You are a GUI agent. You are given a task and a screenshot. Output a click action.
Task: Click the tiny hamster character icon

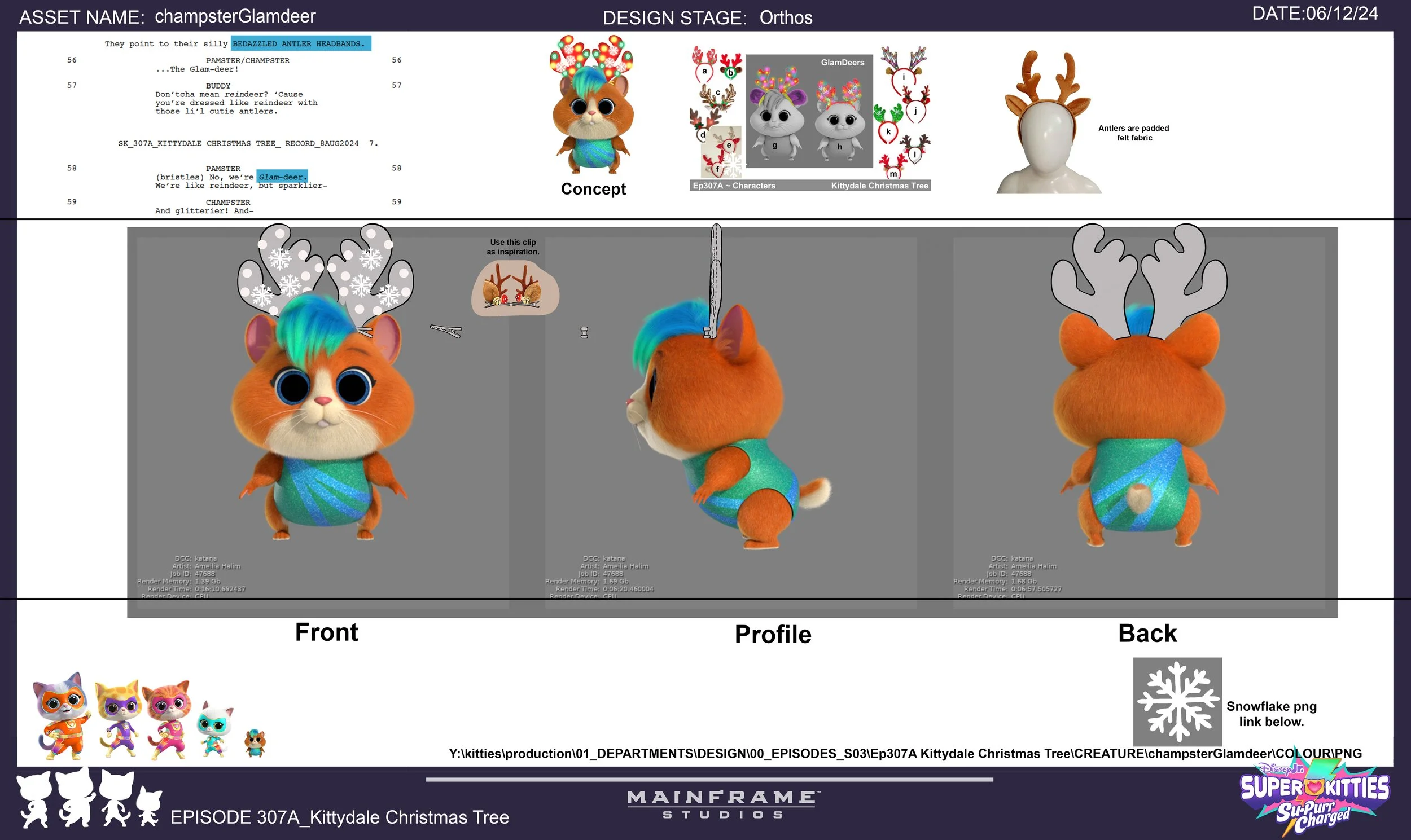(x=255, y=743)
